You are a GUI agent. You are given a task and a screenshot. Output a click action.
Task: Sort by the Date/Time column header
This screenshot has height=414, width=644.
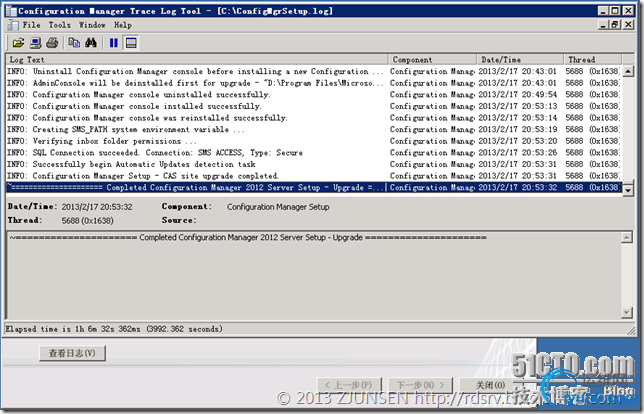pyautogui.click(x=520, y=60)
